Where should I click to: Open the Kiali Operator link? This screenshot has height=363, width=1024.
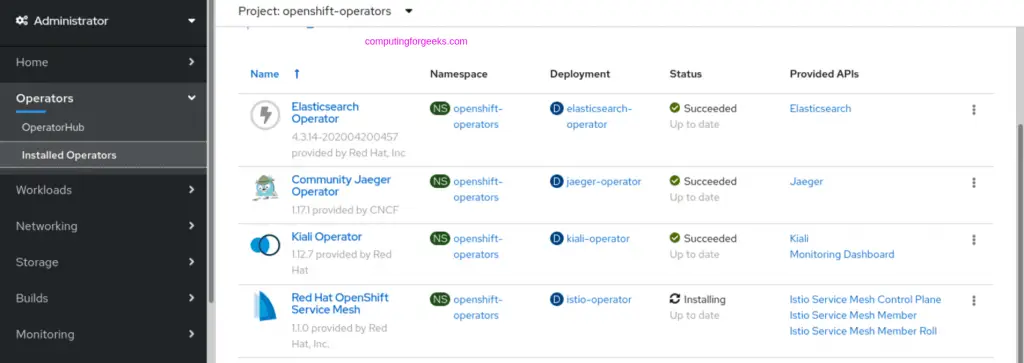coord(327,236)
